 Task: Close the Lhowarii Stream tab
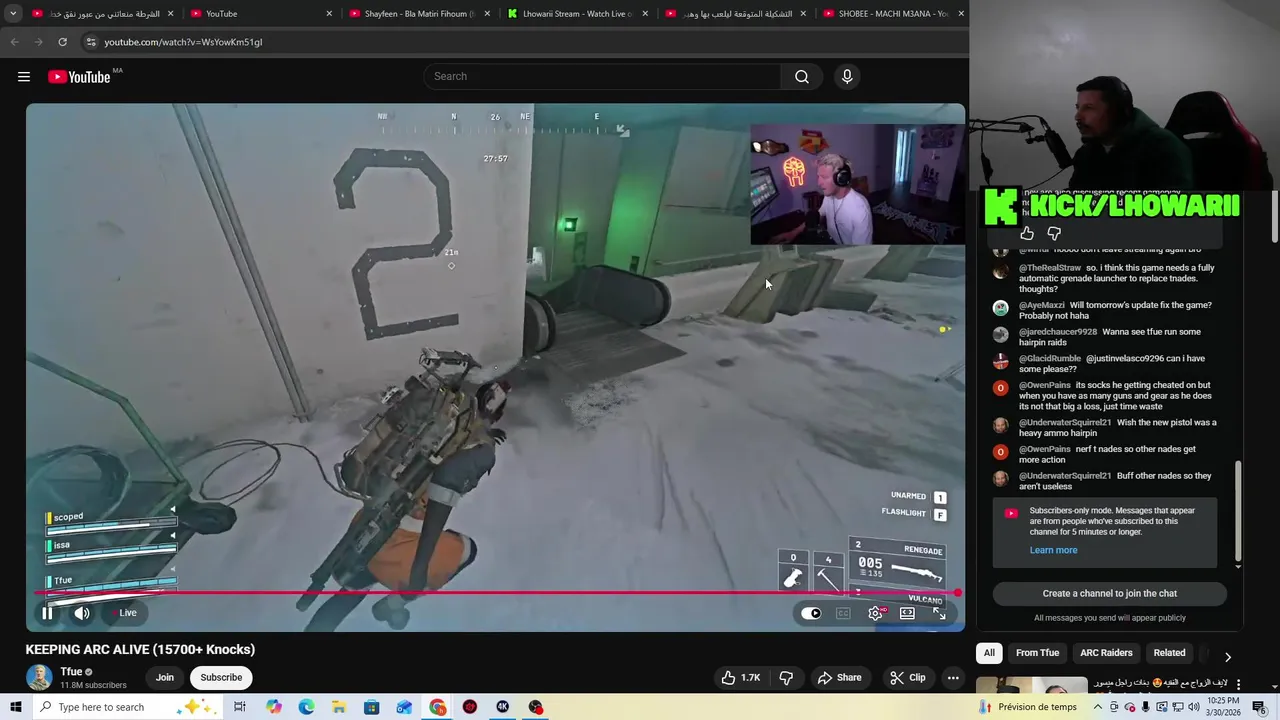[644, 14]
